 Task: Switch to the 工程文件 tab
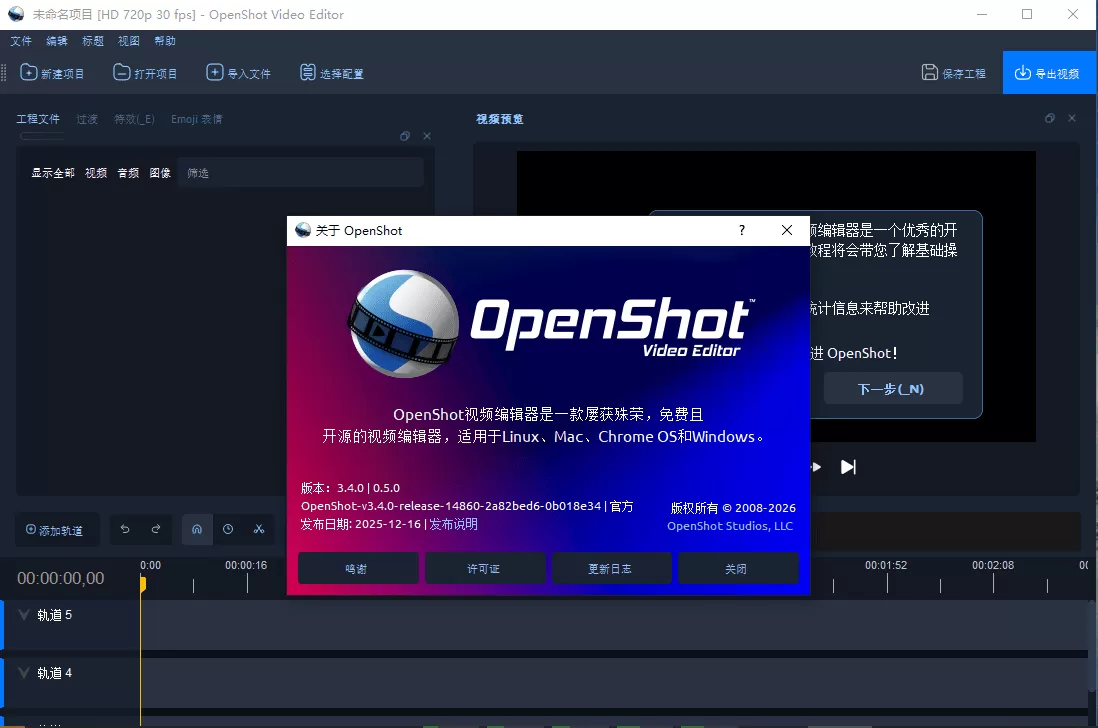[x=39, y=119]
